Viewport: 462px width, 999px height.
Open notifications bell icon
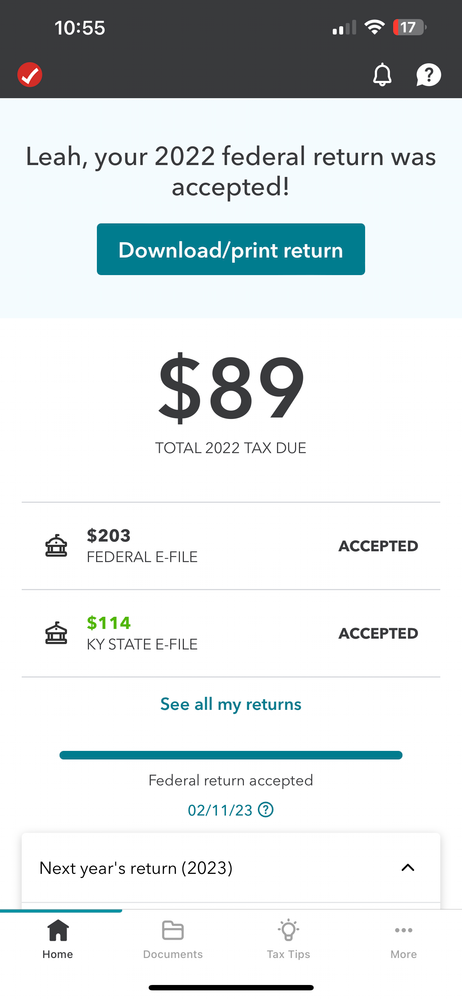tap(382, 75)
